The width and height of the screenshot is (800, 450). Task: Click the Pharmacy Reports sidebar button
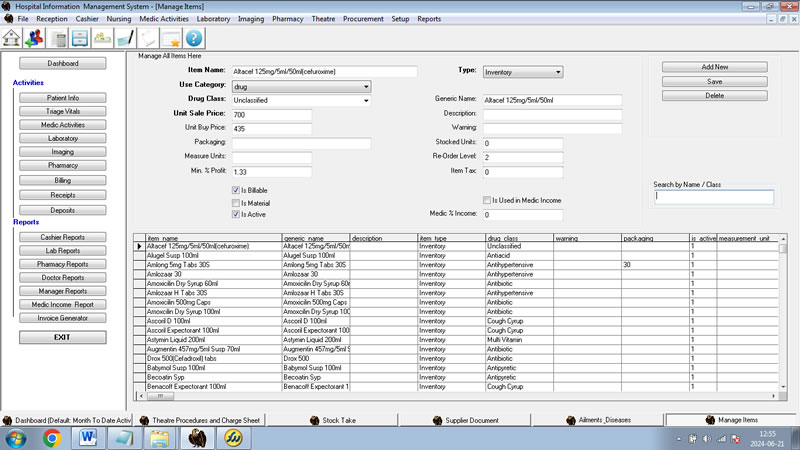coord(63,264)
